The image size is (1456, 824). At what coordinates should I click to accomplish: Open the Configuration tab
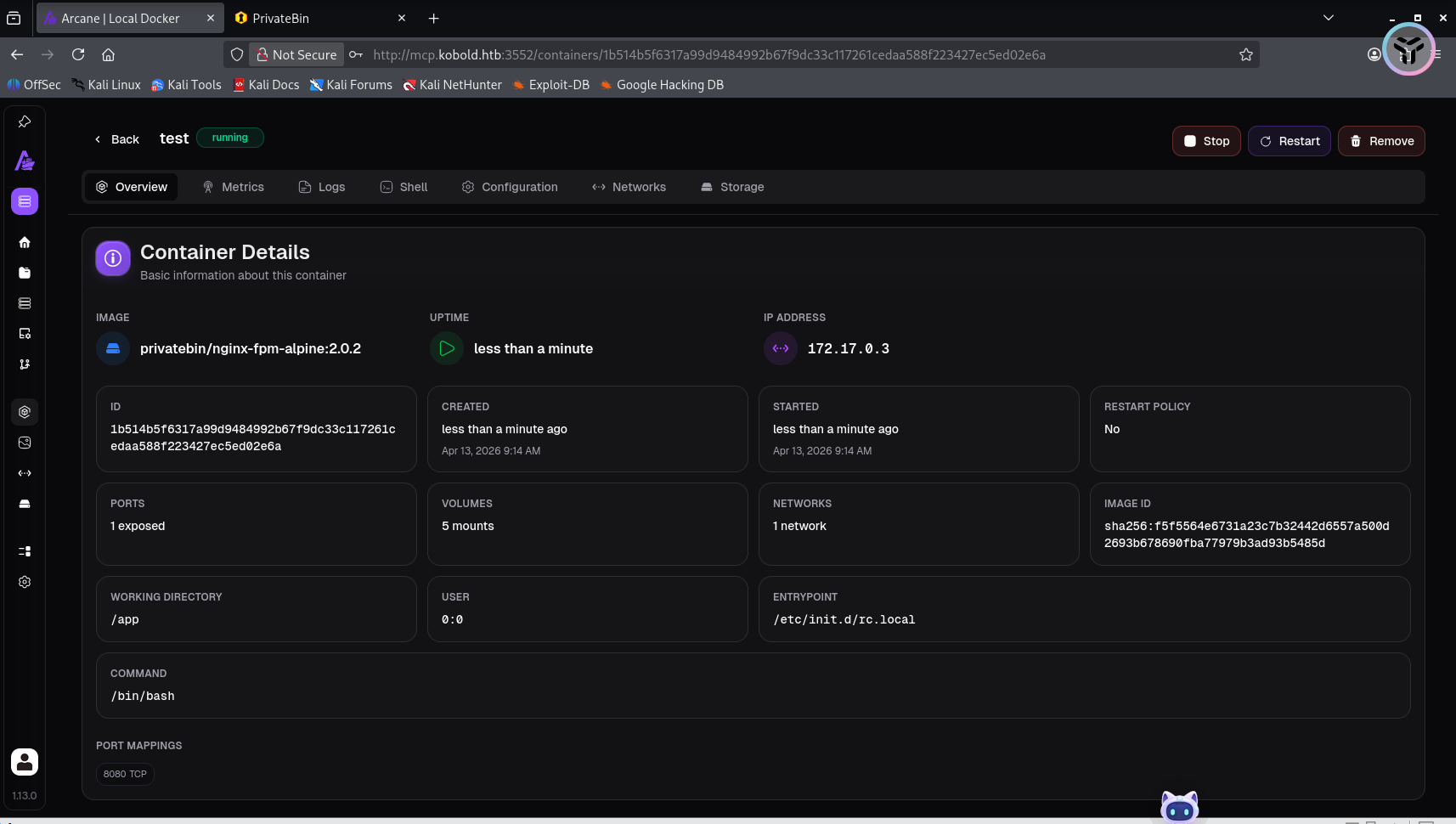[510, 187]
